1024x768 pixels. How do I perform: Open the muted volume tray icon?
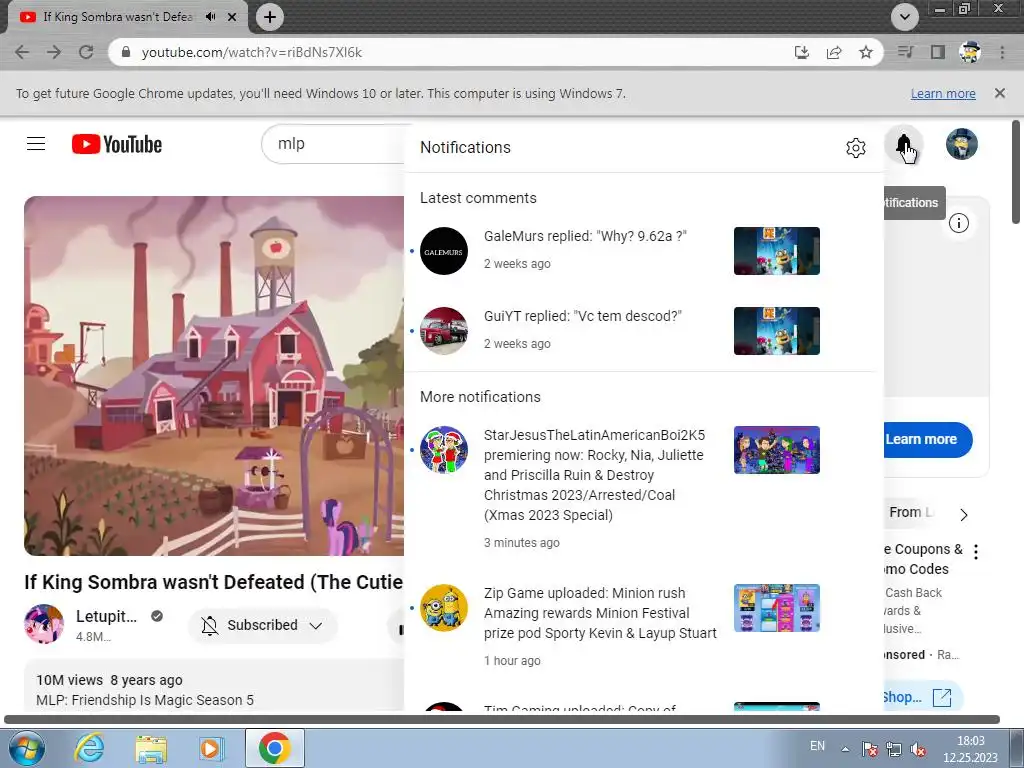[918, 749]
